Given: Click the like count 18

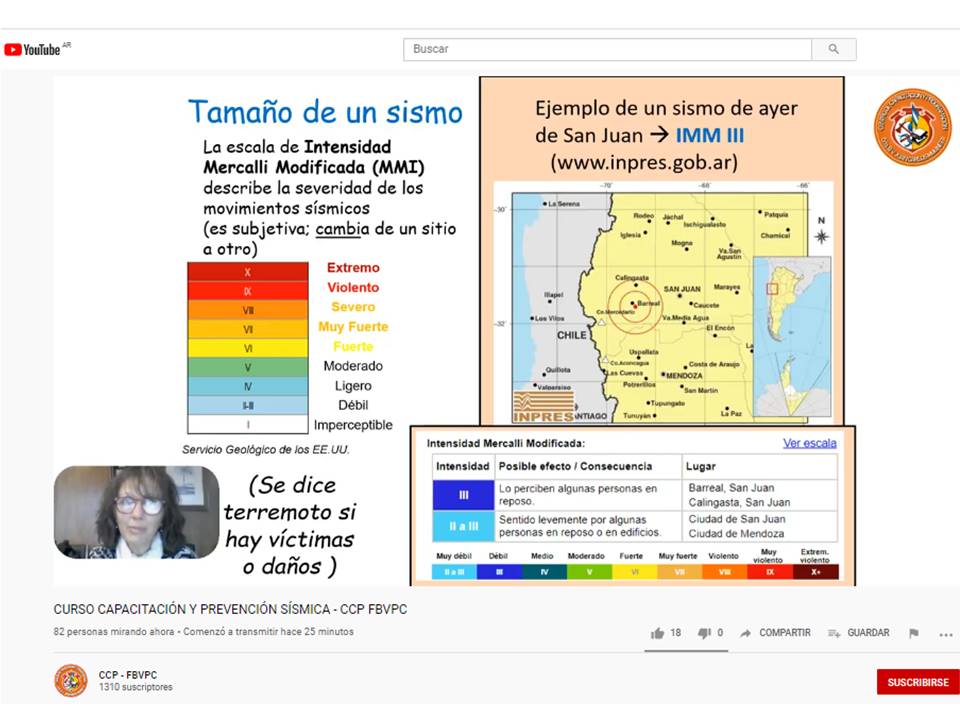Looking at the screenshot, I should point(675,632).
